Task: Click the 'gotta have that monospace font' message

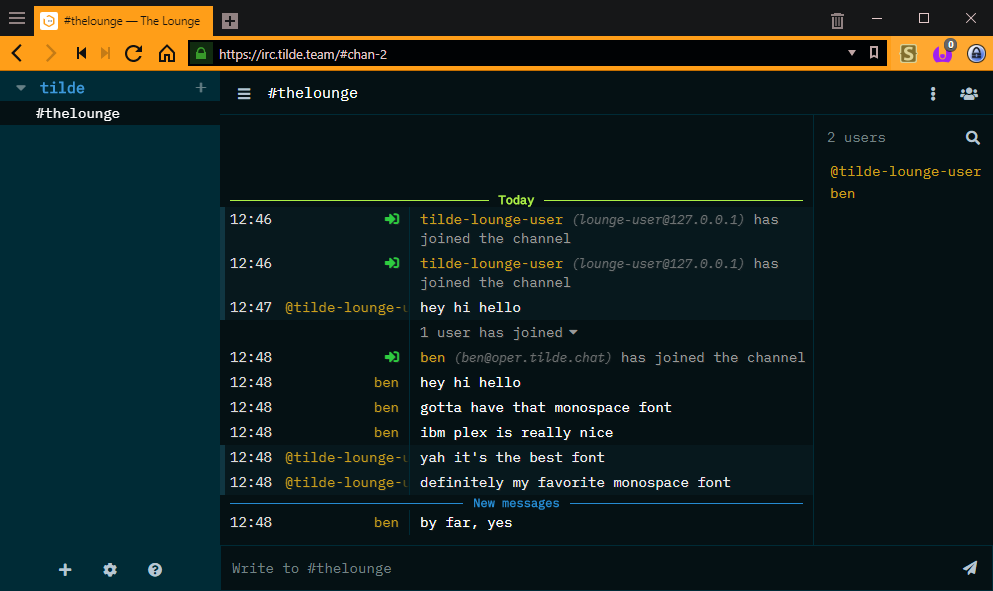Action: [x=545, y=407]
